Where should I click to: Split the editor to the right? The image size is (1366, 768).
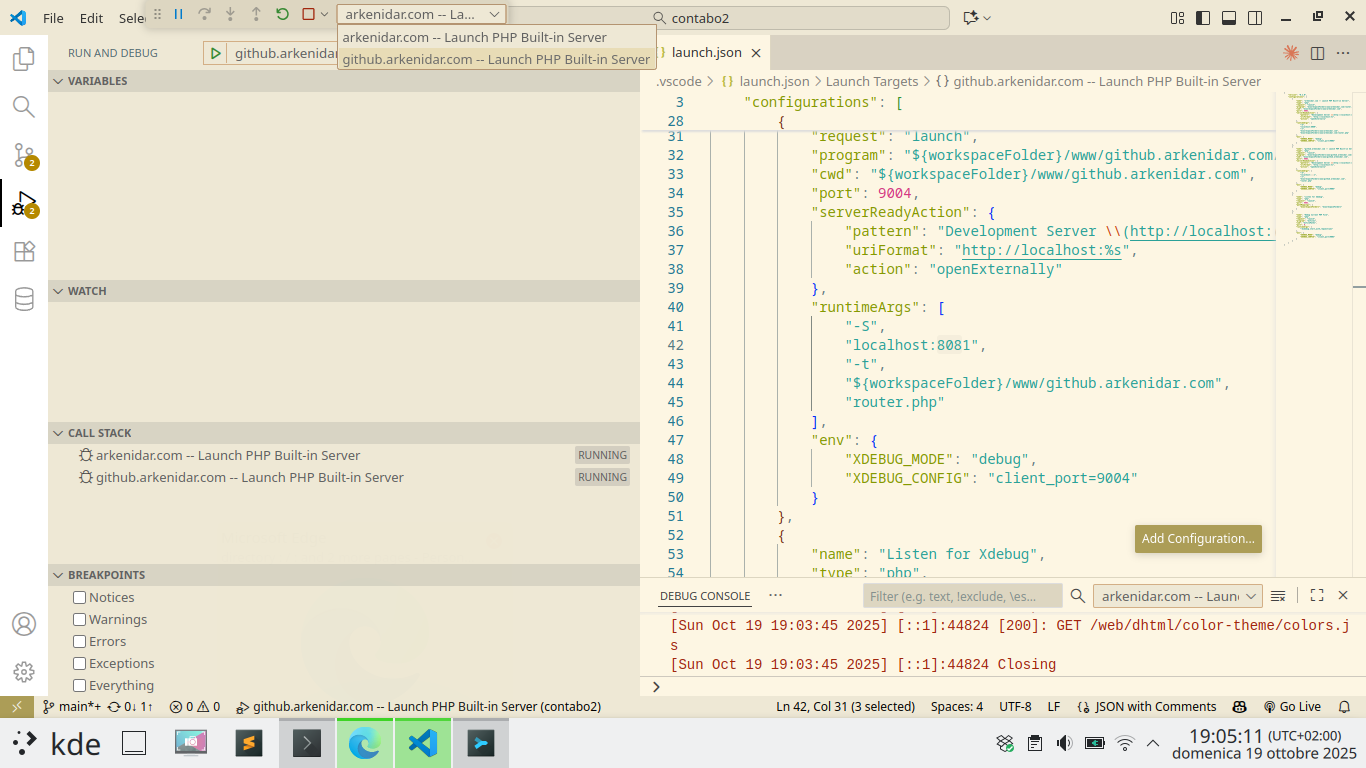pos(1317,53)
